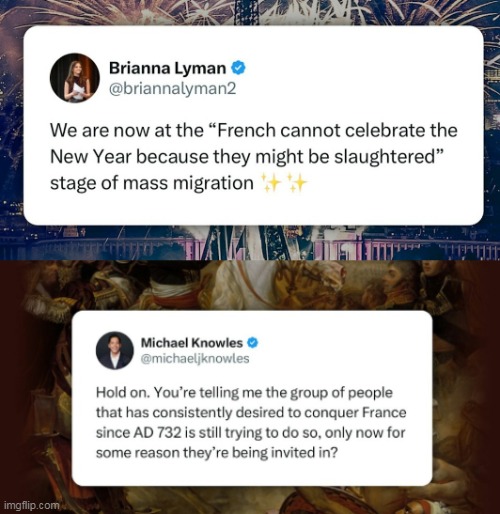Click the Michael Knowles display name
Screen dimensions: 500x514
click(x=192, y=343)
